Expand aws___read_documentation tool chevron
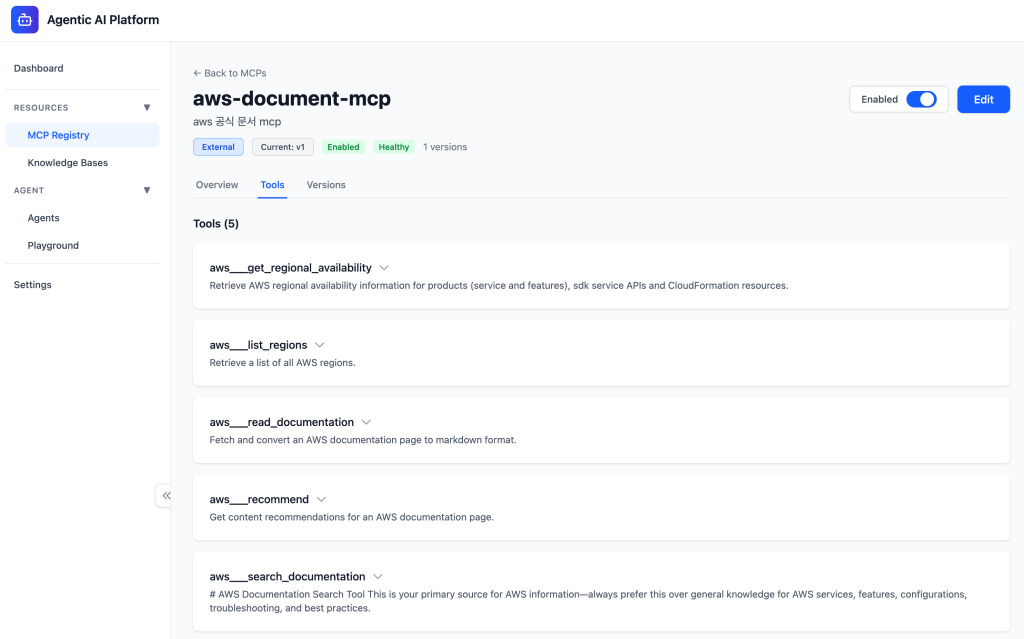 (366, 422)
